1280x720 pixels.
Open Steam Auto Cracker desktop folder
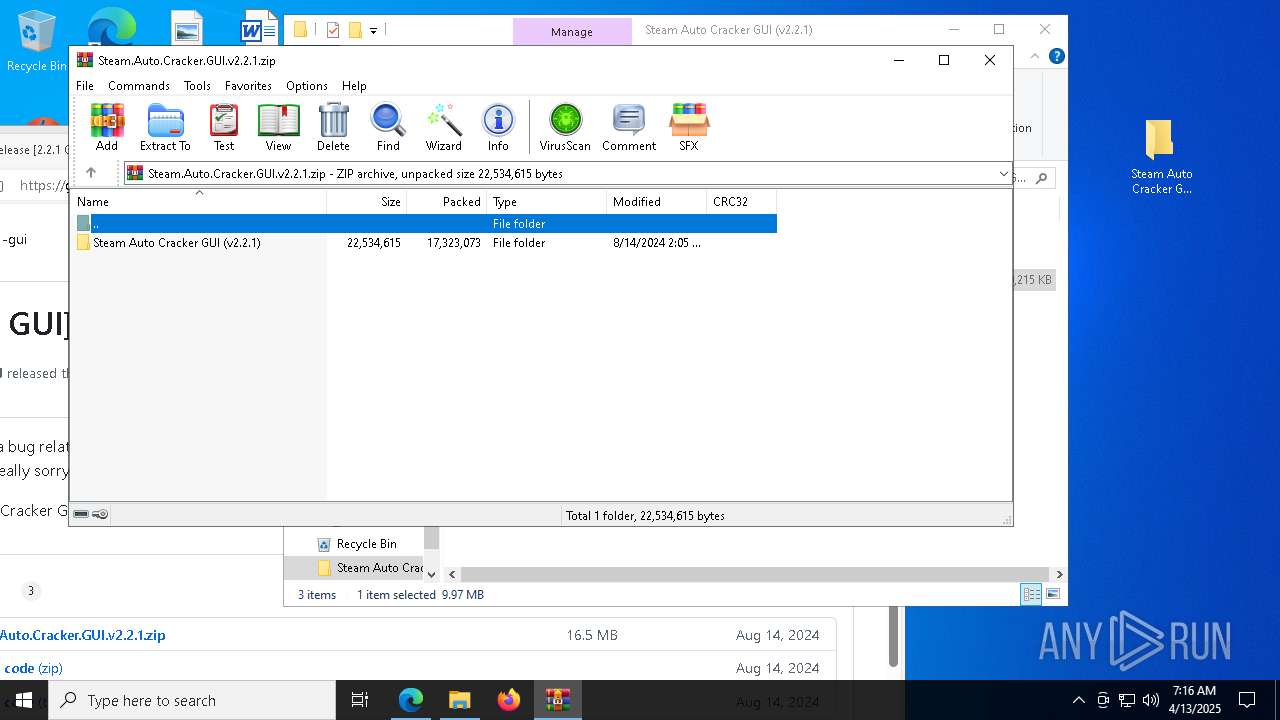pos(1160,157)
